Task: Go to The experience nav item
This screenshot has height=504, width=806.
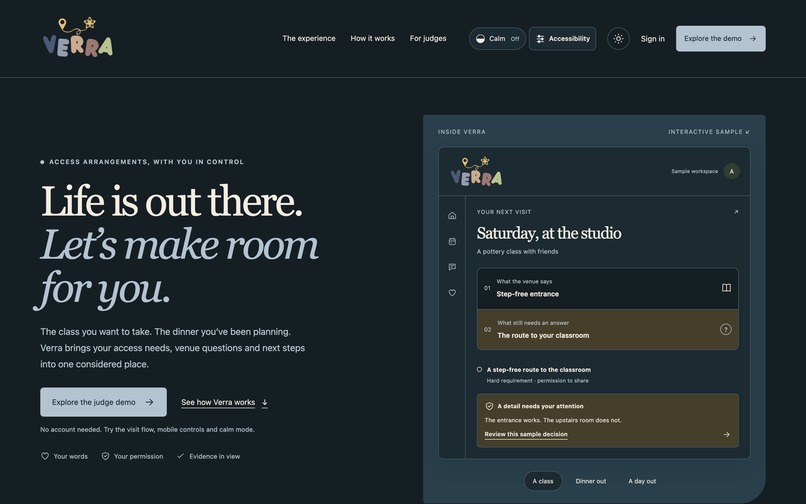Action: (308, 38)
